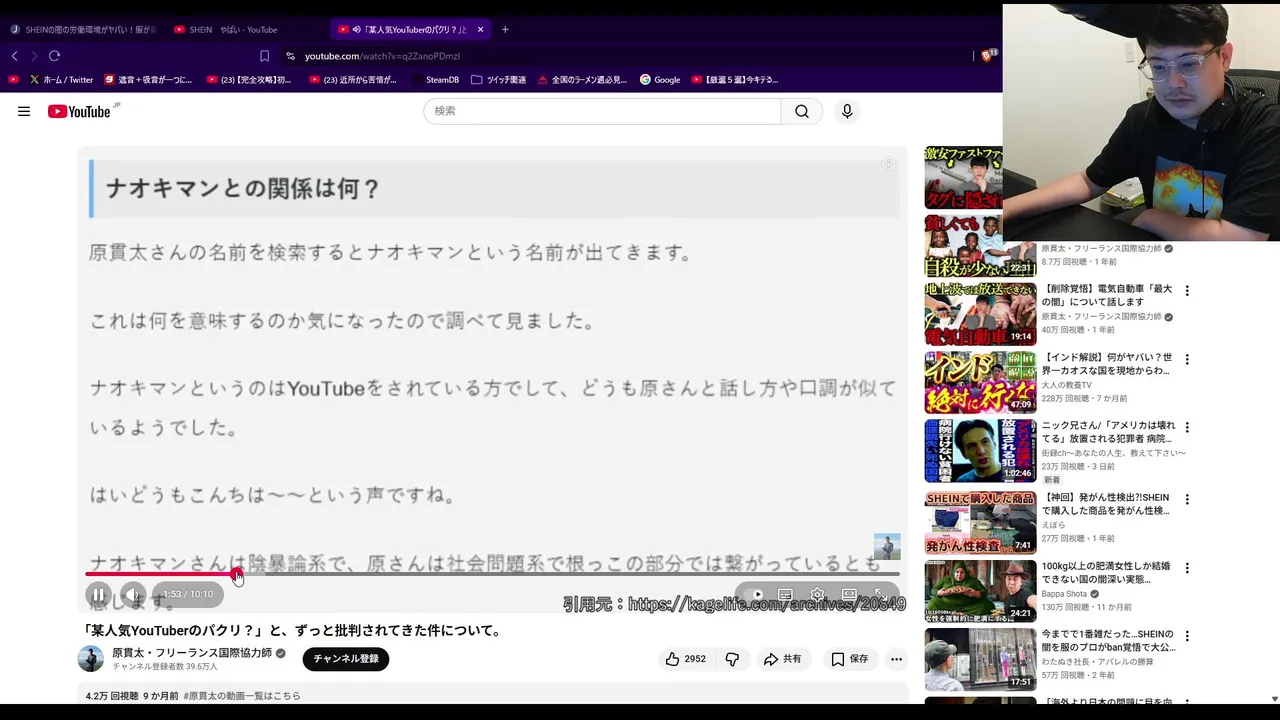Toggle the autoplay switch in player
The width and height of the screenshot is (1280, 720).
pos(756,594)
